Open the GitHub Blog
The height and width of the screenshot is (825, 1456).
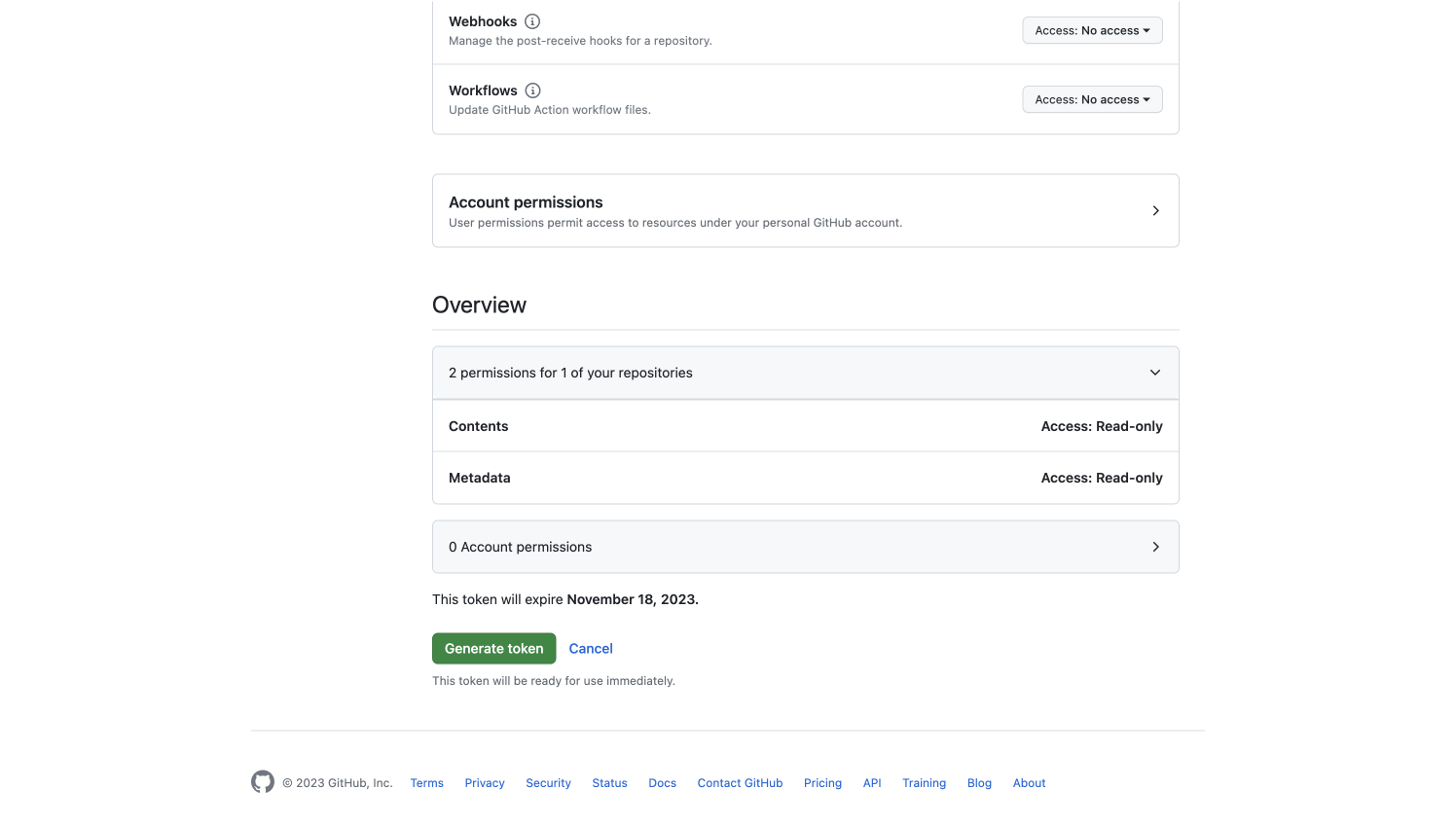click(979, 782)
